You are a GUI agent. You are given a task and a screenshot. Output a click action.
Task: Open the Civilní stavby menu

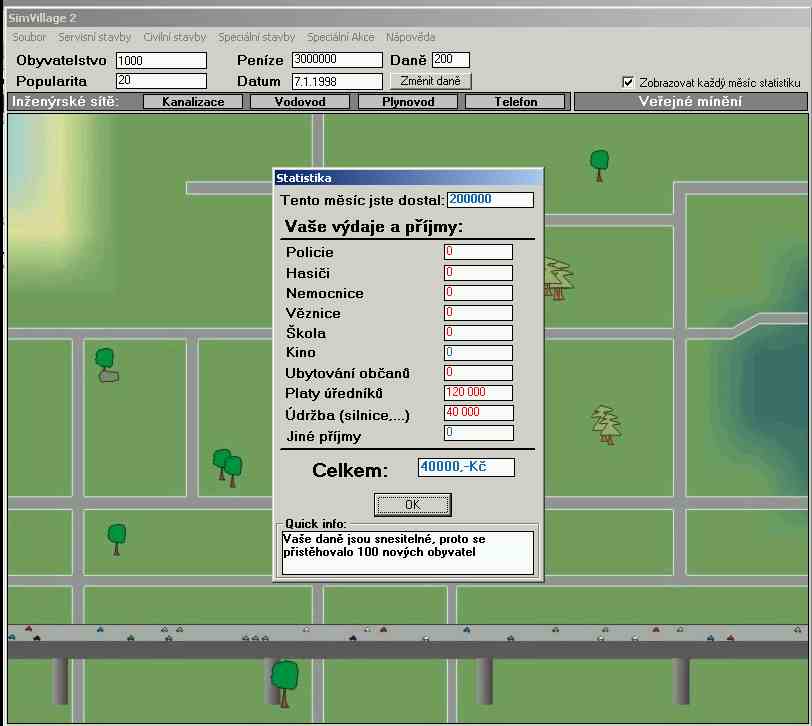pyautogui.click(x=175, y=37)
